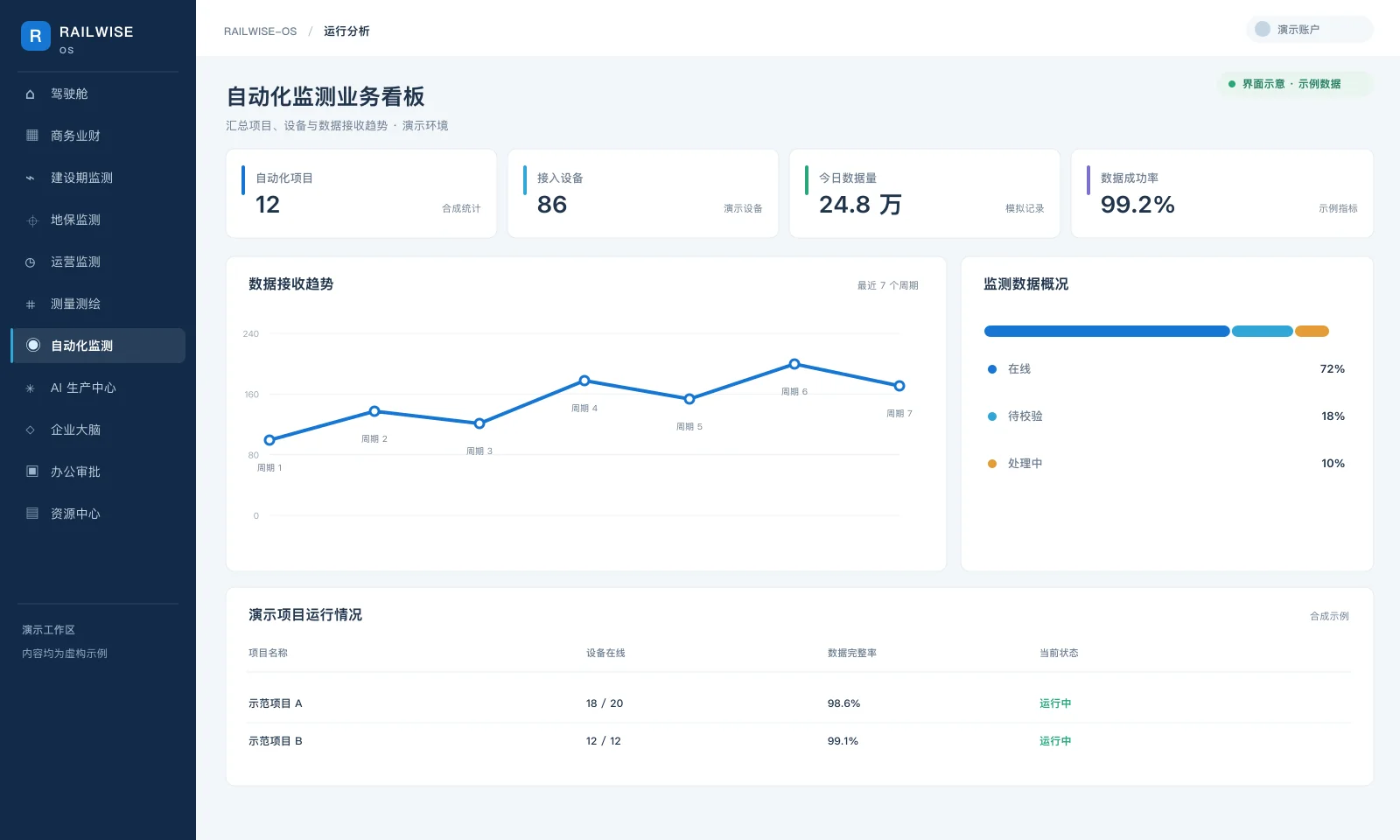Click the RAILWISE-OS breadcrumb link
1400x840 pixels.
click(260, 31)
